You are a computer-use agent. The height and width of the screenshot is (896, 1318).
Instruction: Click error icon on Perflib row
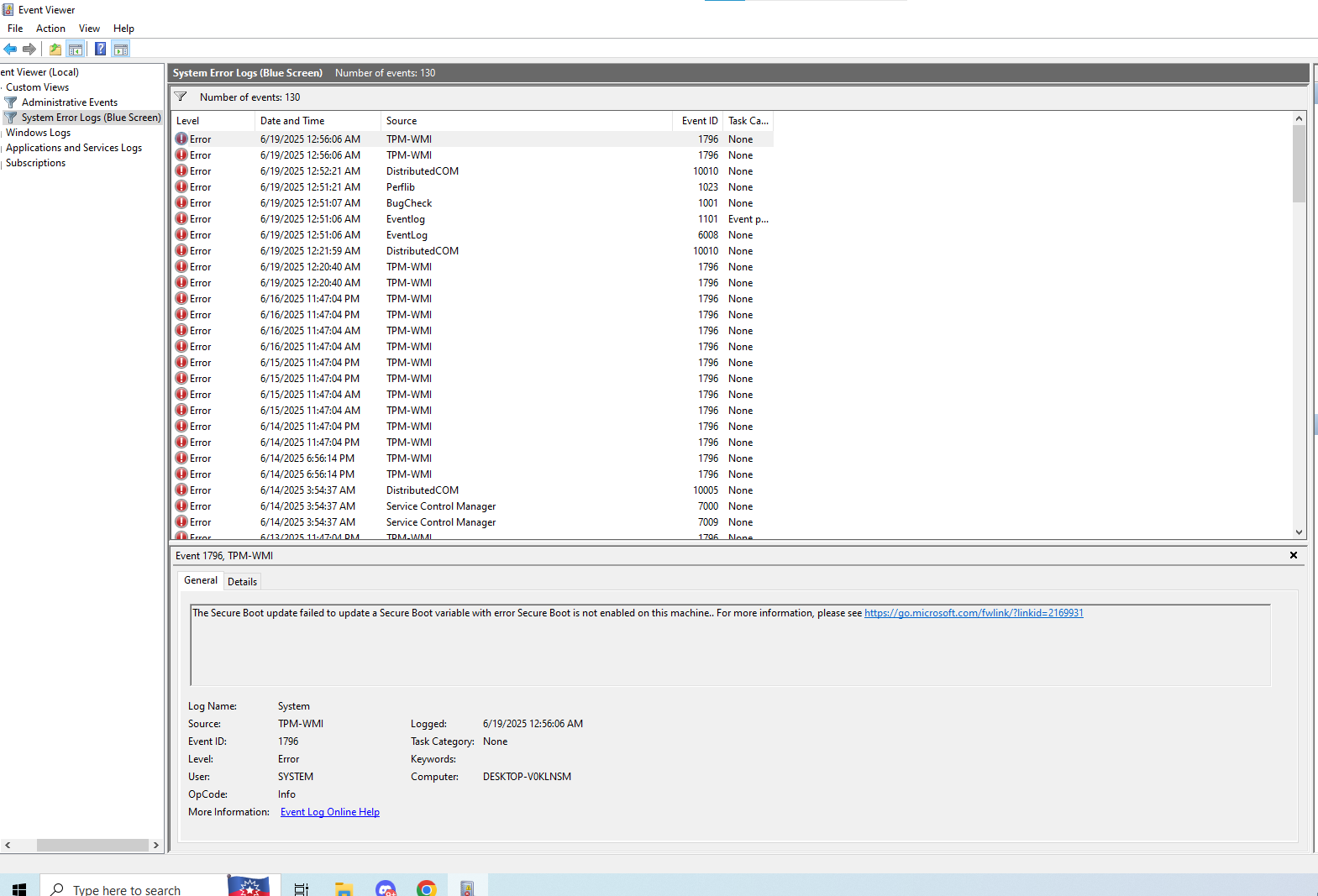[x=181, y=186]
